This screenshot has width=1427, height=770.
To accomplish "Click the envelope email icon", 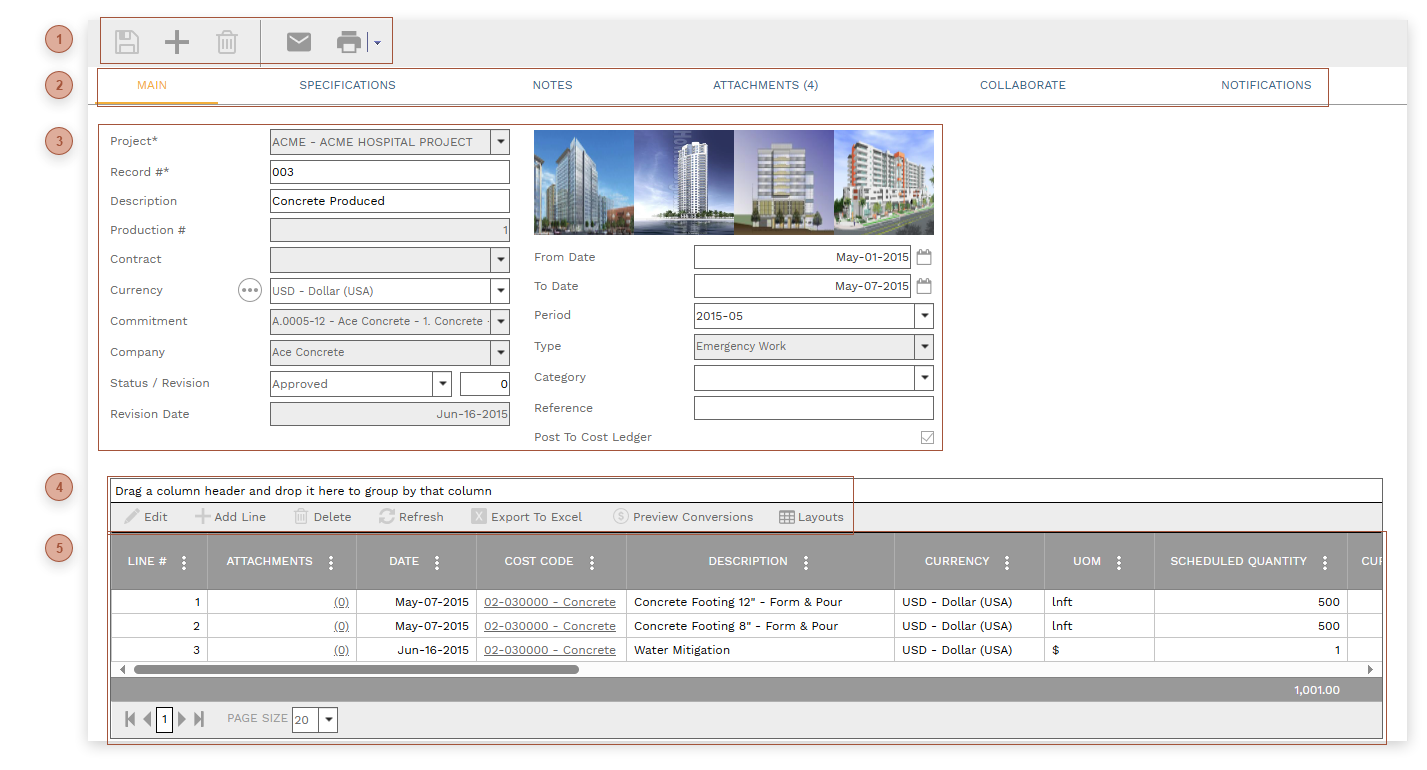I will [299, 42].
